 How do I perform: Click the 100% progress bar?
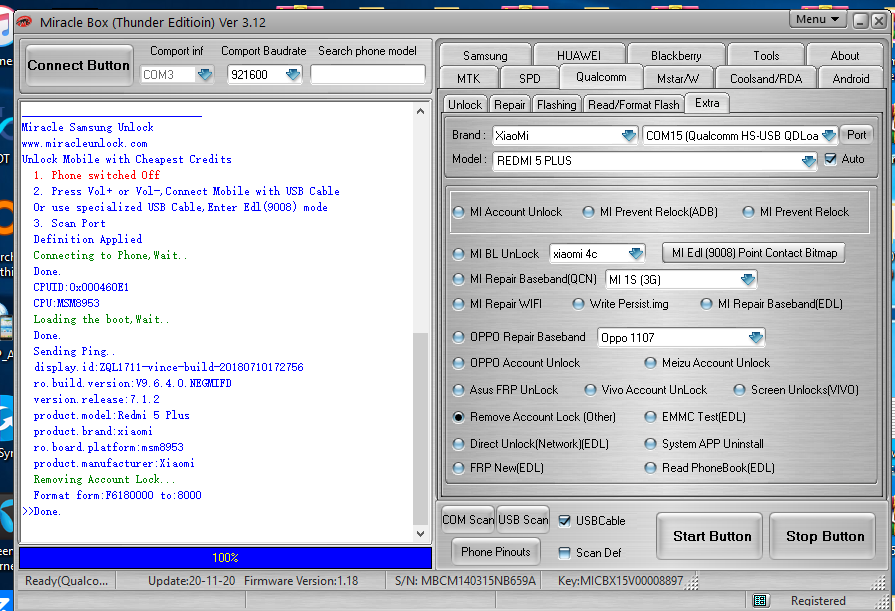(x=225, y=557)
